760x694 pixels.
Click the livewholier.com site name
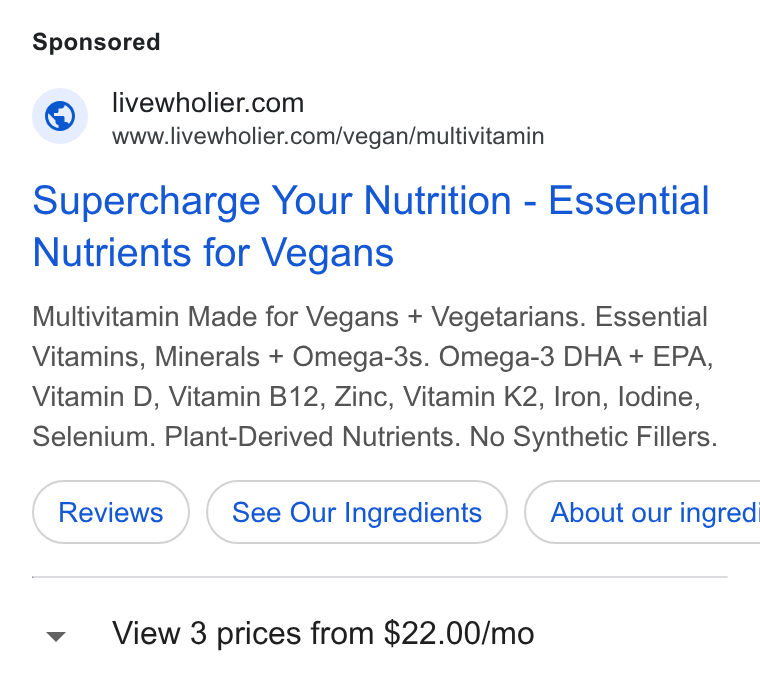pyautogui.click(x=208, y=103)
